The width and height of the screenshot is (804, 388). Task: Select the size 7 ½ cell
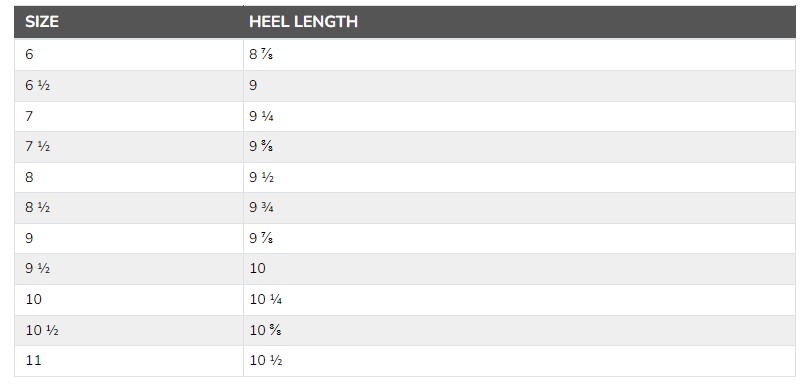click(x=129, y=147)
